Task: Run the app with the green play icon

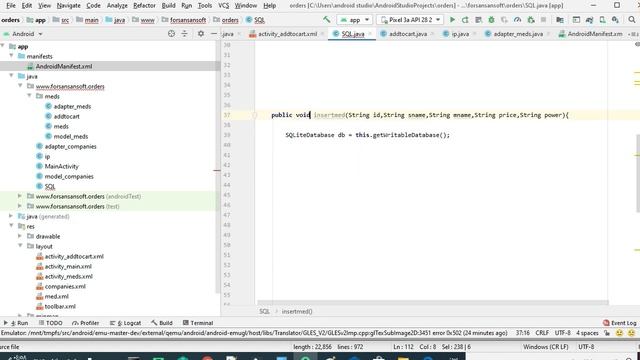Action: pos(452,20)
